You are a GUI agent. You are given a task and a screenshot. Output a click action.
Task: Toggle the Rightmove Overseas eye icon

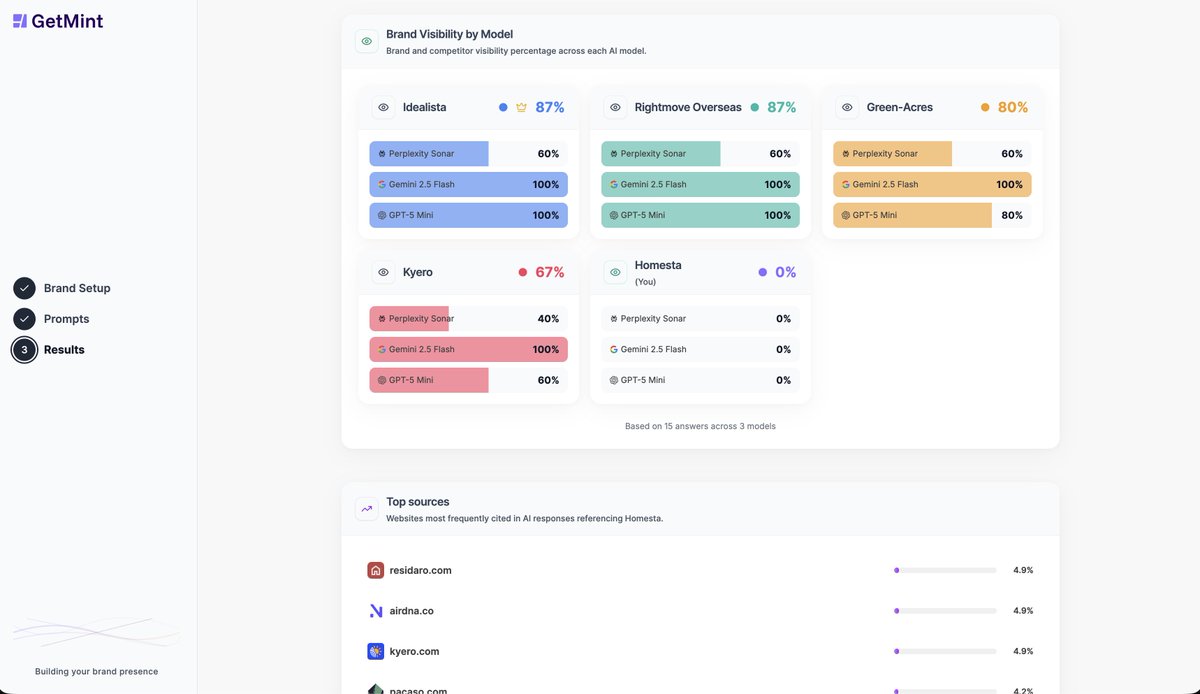(x=615, y=107)
